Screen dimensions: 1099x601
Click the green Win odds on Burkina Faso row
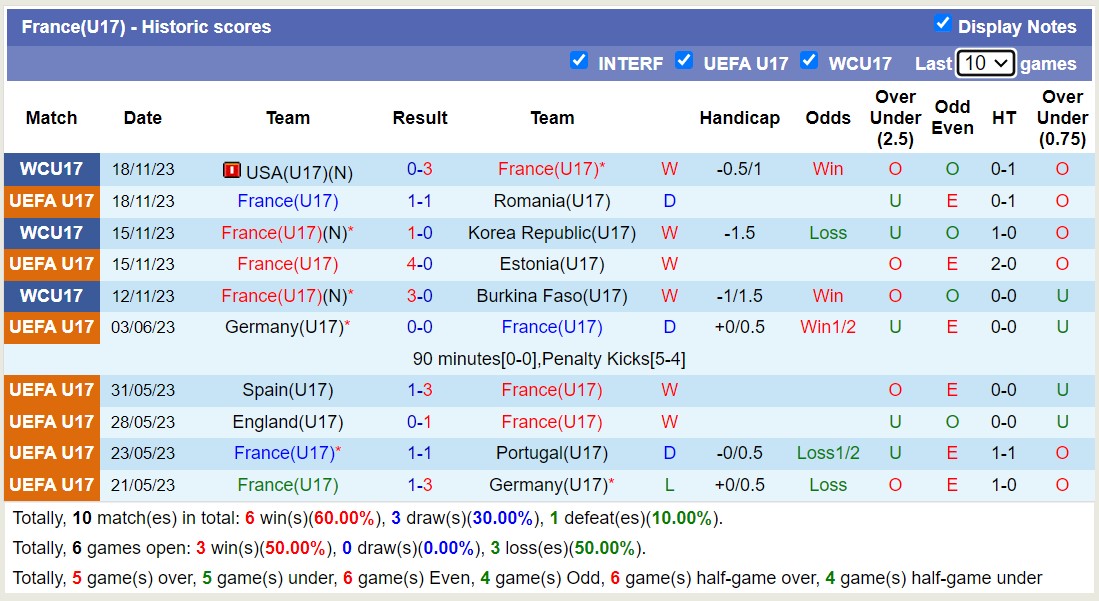coord(828,296)
